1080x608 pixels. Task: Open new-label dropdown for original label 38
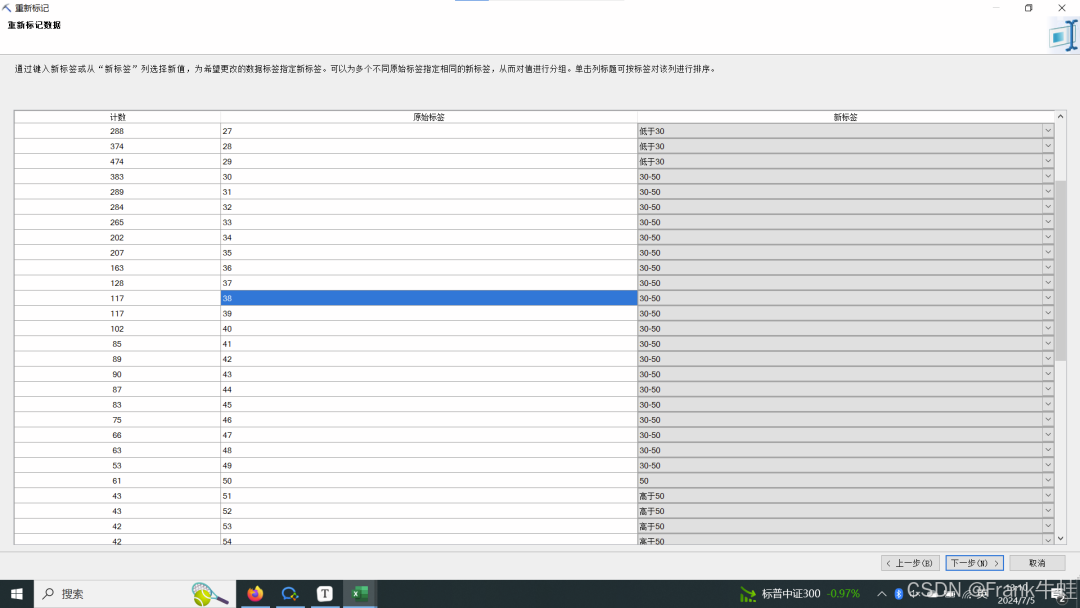pos(1048,298)
